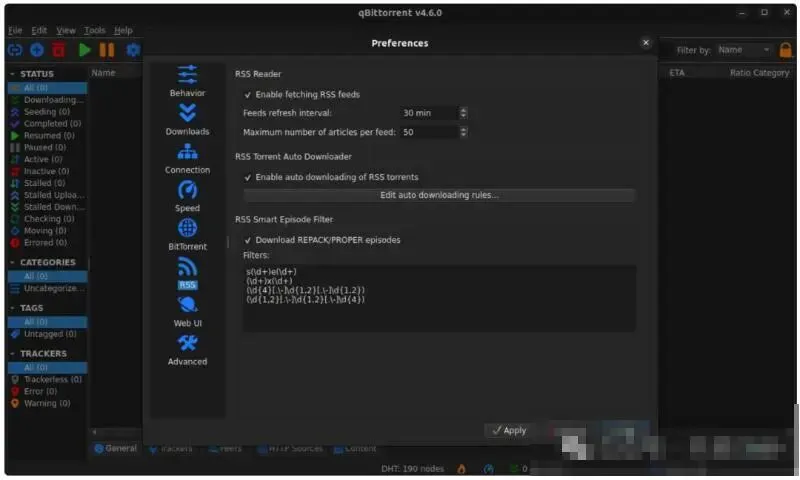The height and width of the screenshot is (480, 800).
Task: Open the Web UI preferences section
Action: click(187, 311)
